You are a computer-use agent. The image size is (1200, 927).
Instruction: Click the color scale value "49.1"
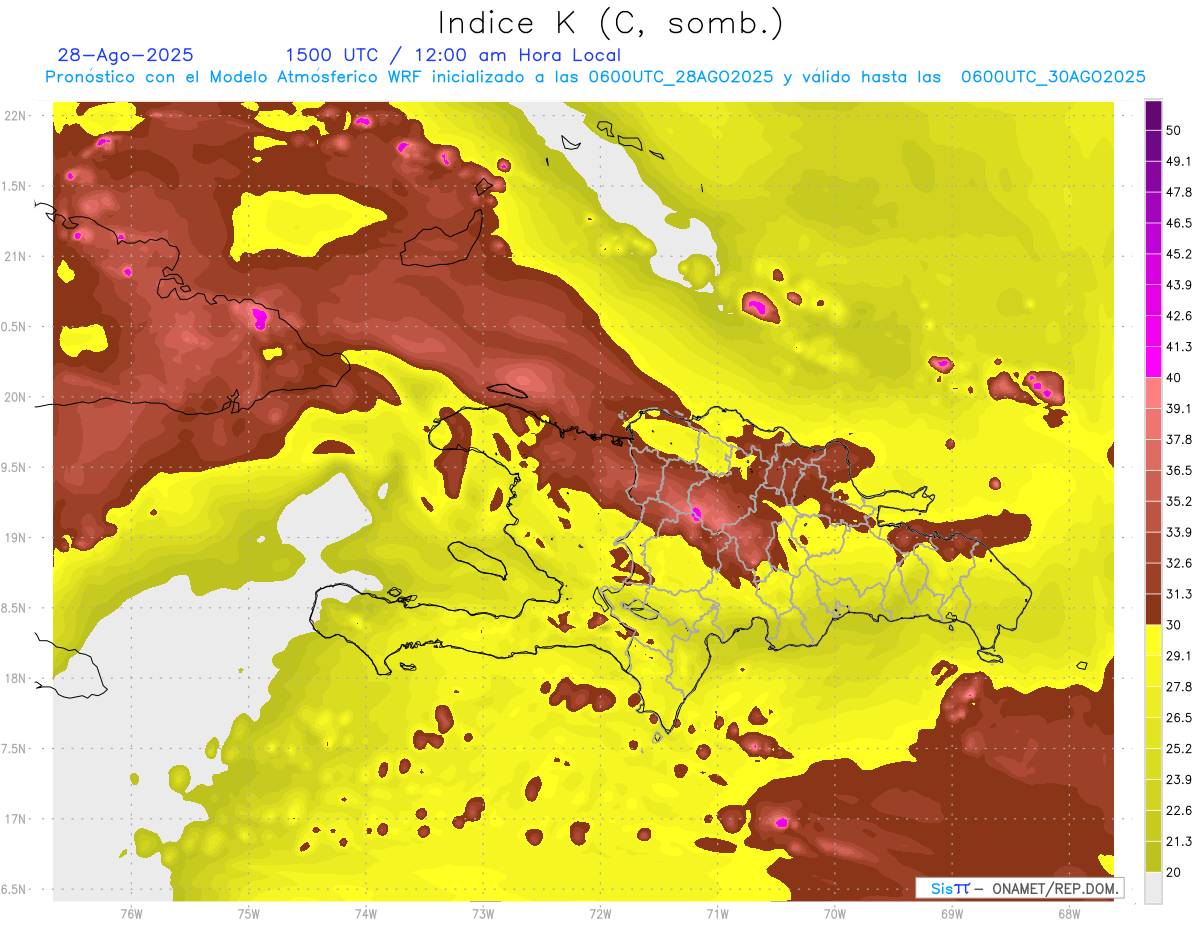click(x=1178, y=161)
